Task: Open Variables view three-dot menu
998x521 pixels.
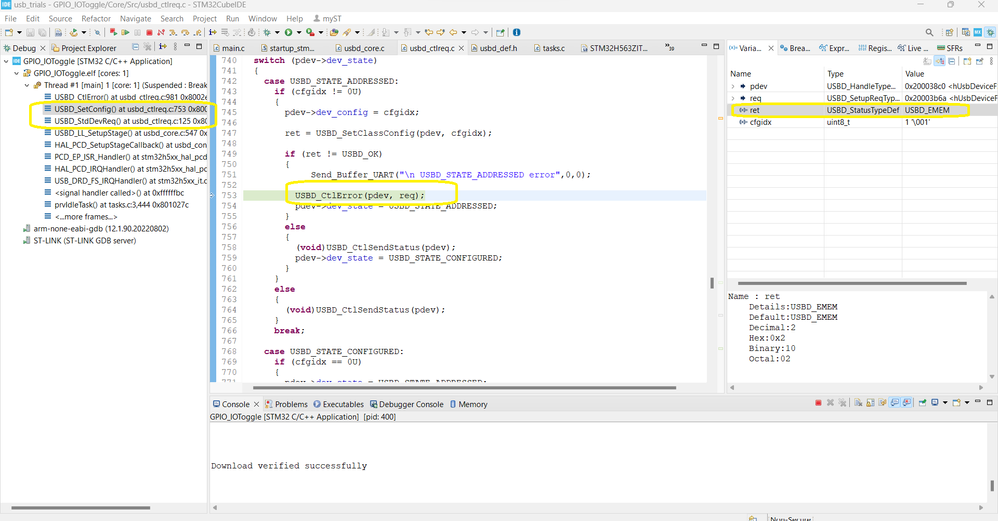Action: click(x=990, y=61)
